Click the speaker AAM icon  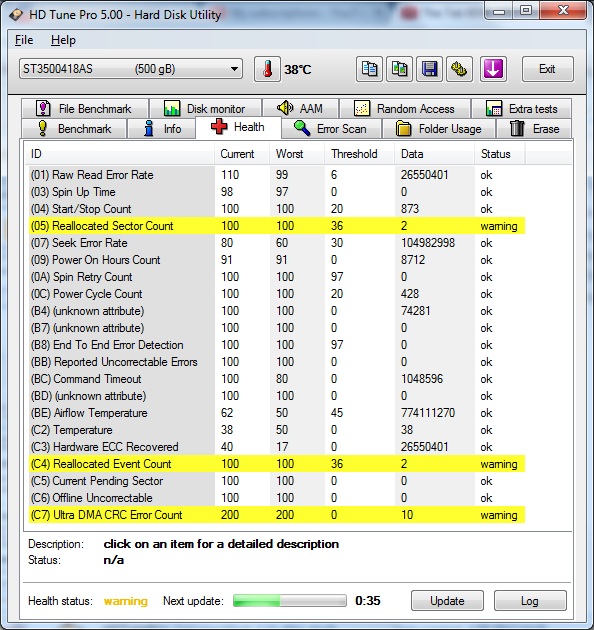coord(285,108)
